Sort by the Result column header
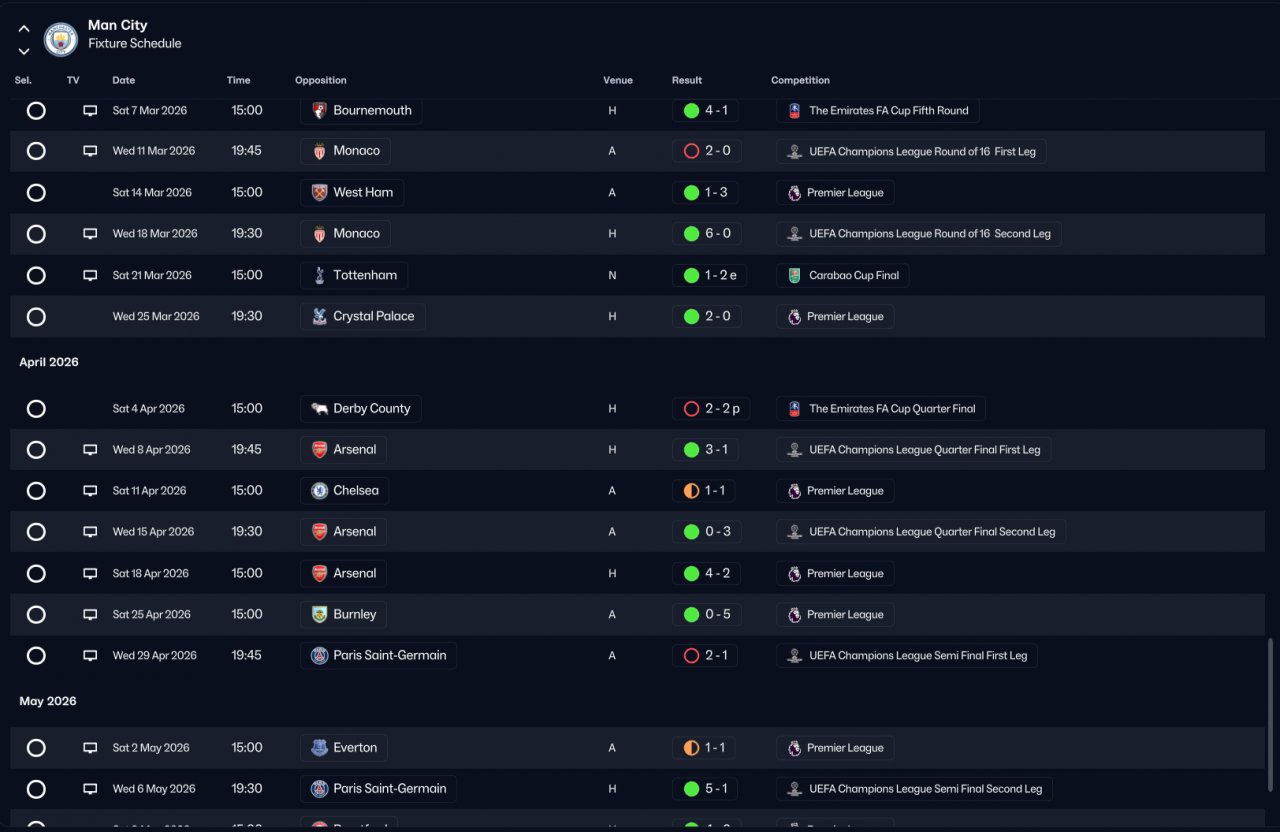The width and height of the screenshot is (1280, 832). click(687, 80)
